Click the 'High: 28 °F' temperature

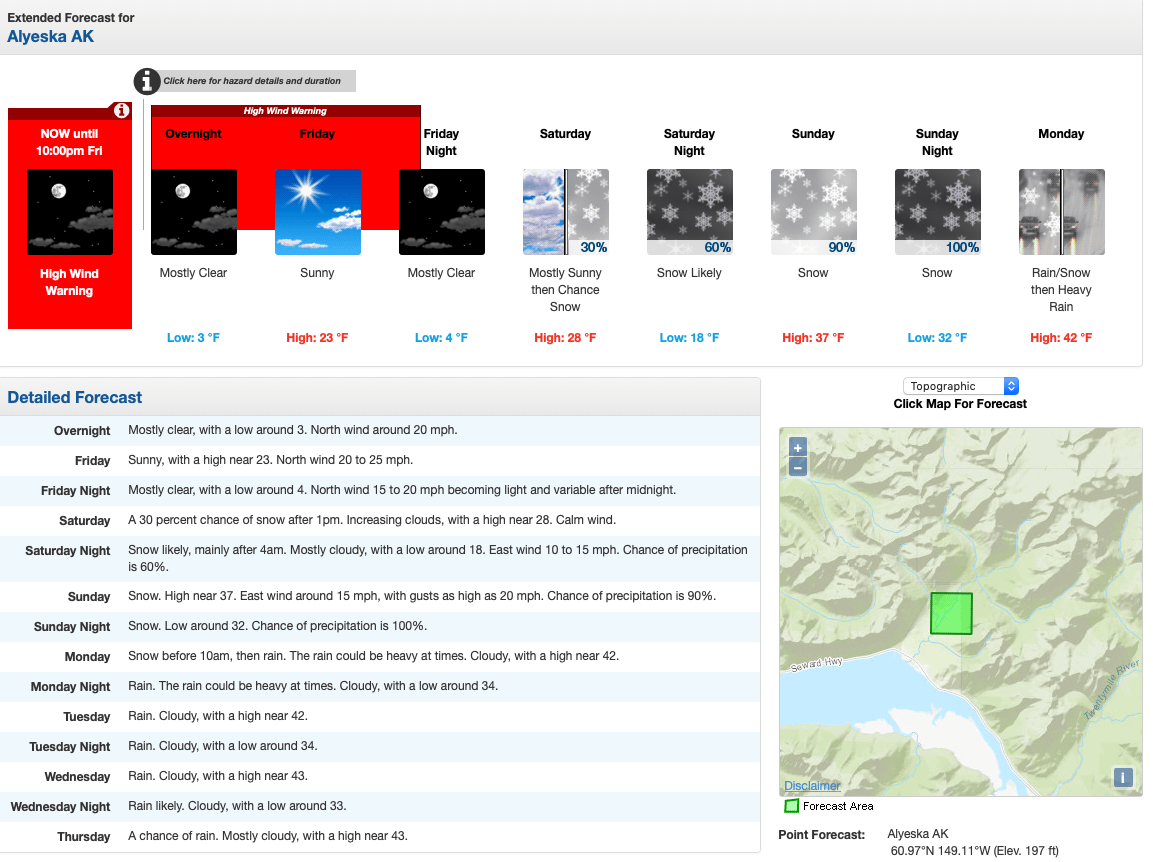pos(565,338)
